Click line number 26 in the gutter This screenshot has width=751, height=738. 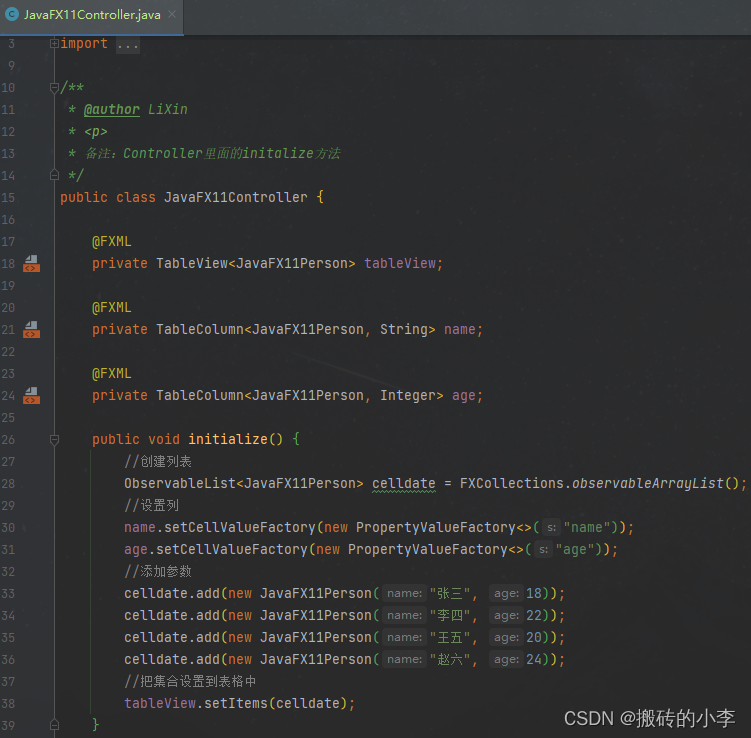click(x=8, y=439)
